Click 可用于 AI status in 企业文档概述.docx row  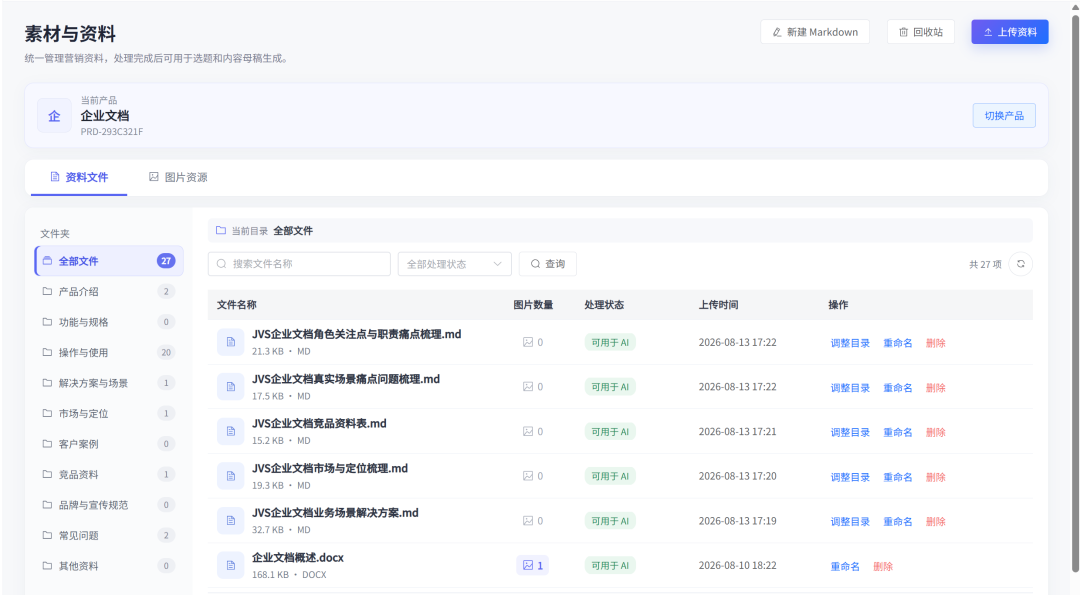[x=610, y=565]
